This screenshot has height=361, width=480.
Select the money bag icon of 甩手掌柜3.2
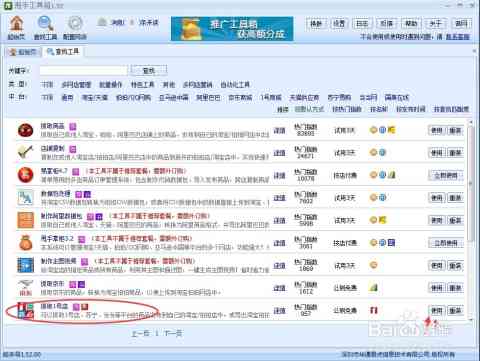(25, 243)
